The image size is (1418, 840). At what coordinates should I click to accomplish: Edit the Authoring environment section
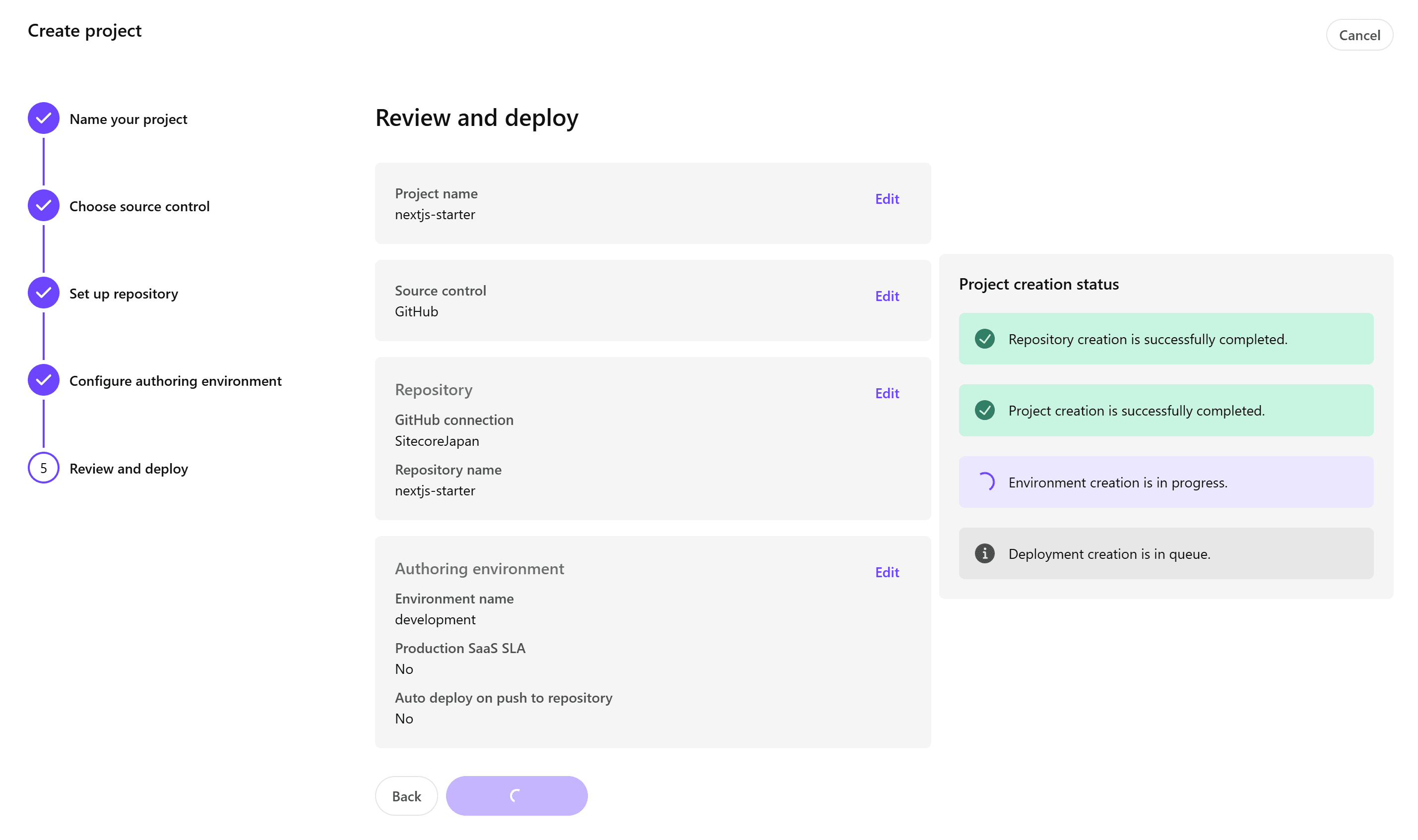point(887,572)
